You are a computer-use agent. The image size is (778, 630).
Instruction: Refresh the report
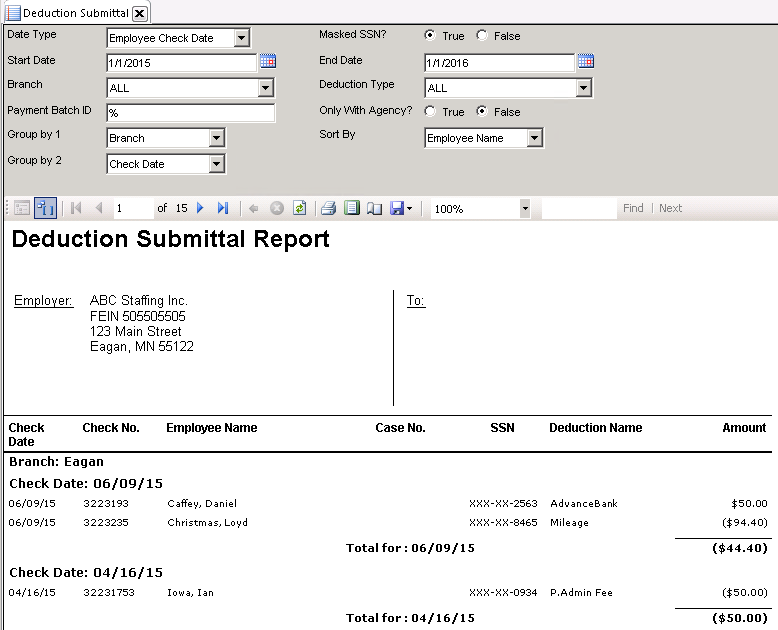point(300,208)
